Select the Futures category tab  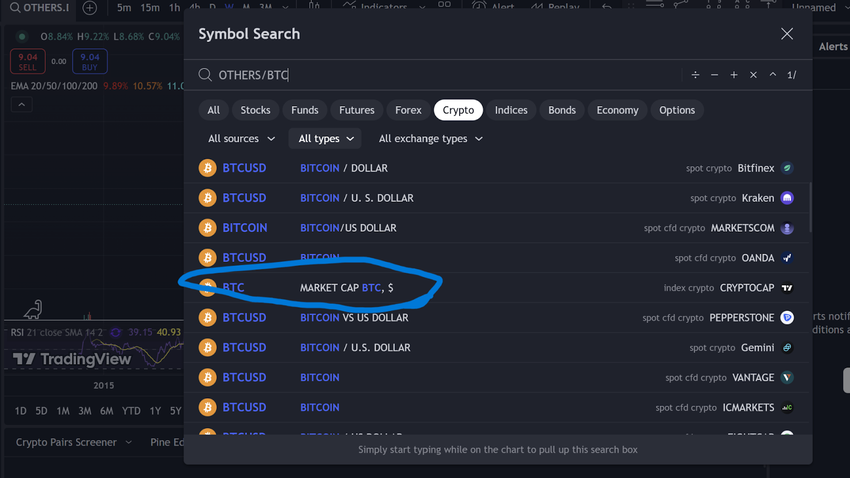tap(357, 110)
